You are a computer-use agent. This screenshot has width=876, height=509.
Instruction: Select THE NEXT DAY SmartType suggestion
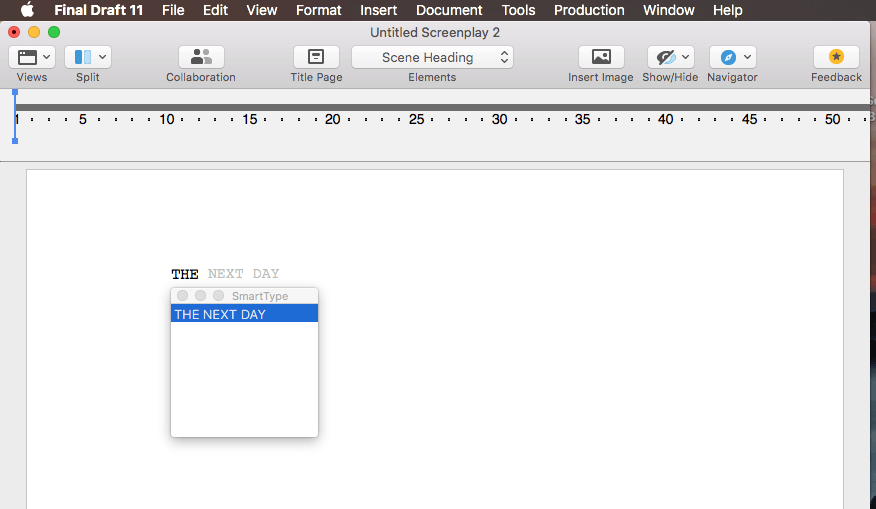pyautogui.click(x=244, y=314)
